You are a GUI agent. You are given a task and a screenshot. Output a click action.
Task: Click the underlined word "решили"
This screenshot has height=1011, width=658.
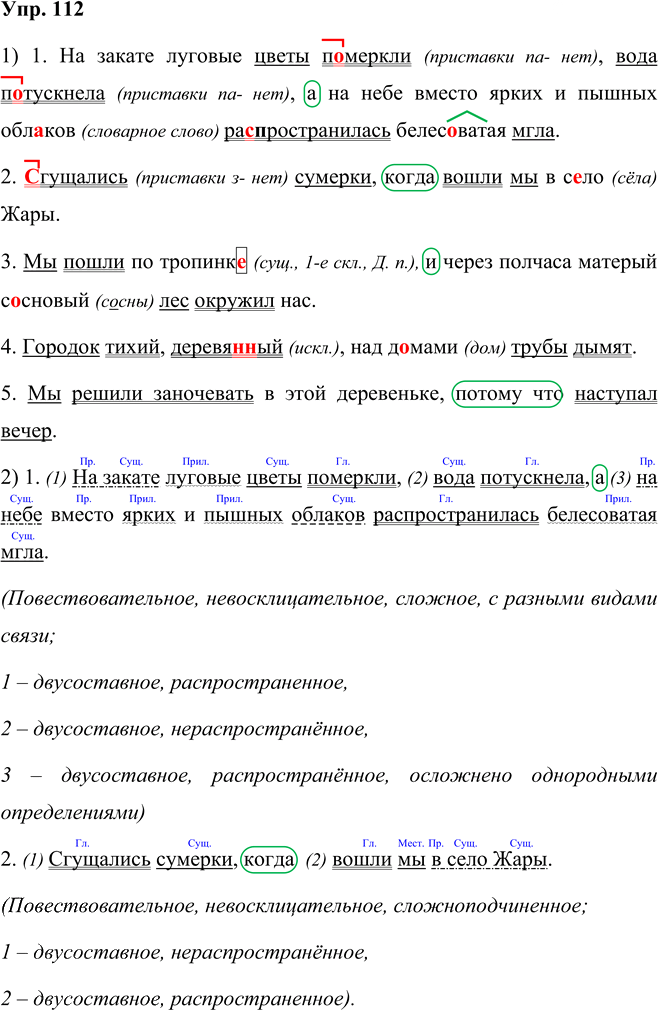(x=107, y=394)
